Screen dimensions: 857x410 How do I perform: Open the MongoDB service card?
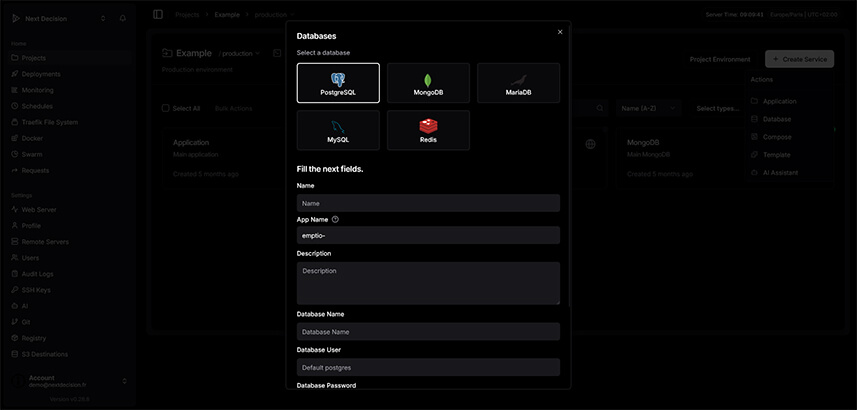683,159
